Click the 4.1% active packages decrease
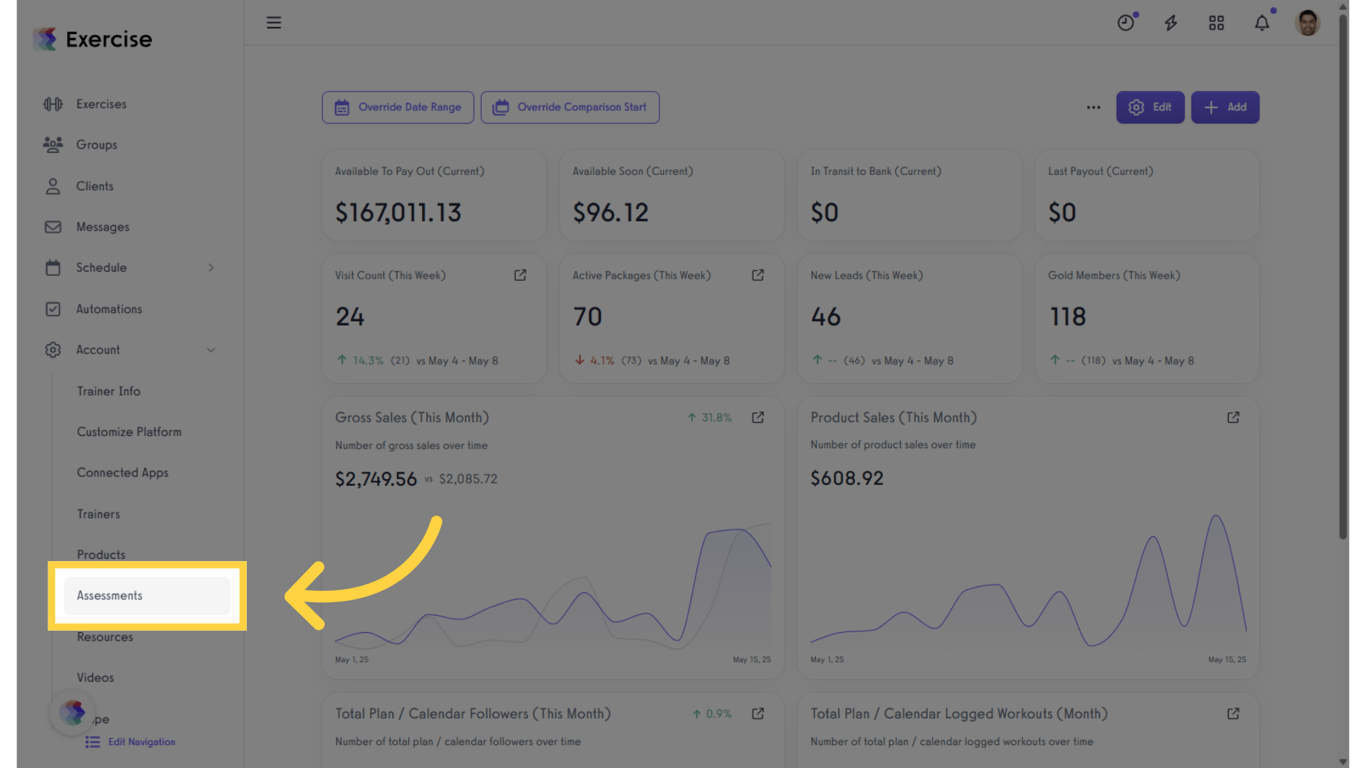The height and width of the screenshot is (768, 1366). (594, 360)
